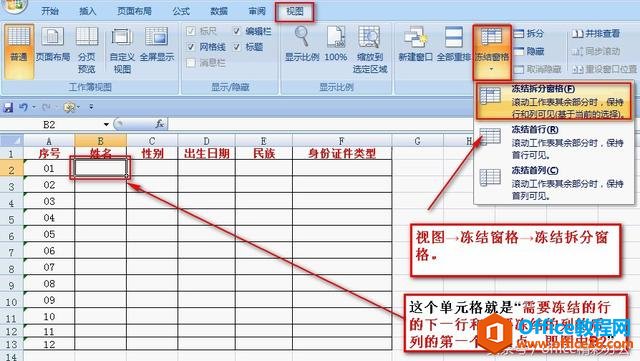Click 并排查看 view side by side
This screenshot has height=361, width=640.
[x=596, y=33]
